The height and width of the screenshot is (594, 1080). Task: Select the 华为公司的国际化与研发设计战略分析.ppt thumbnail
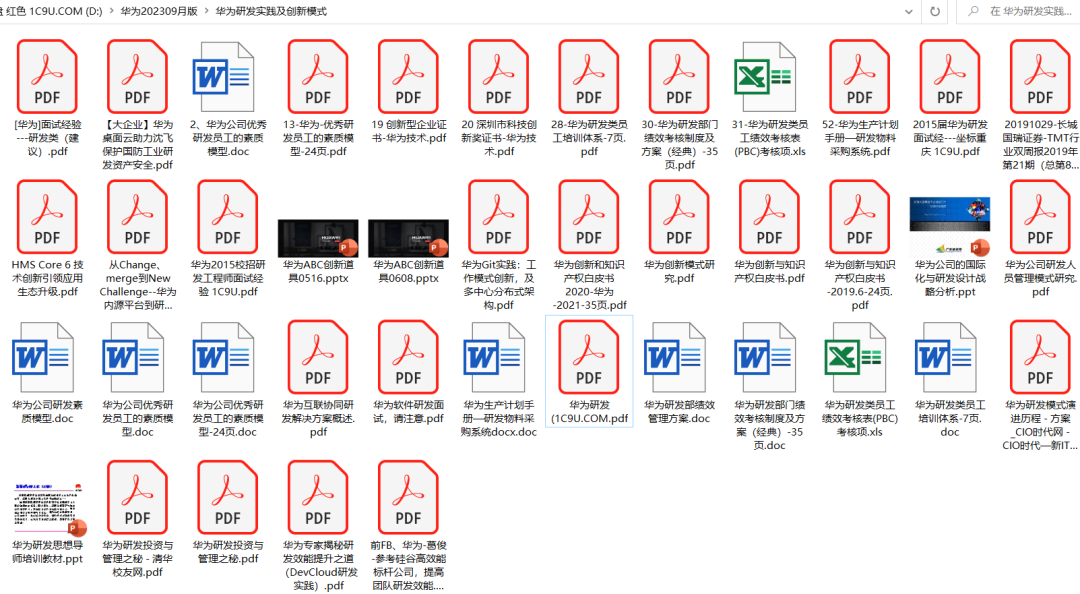950,227
